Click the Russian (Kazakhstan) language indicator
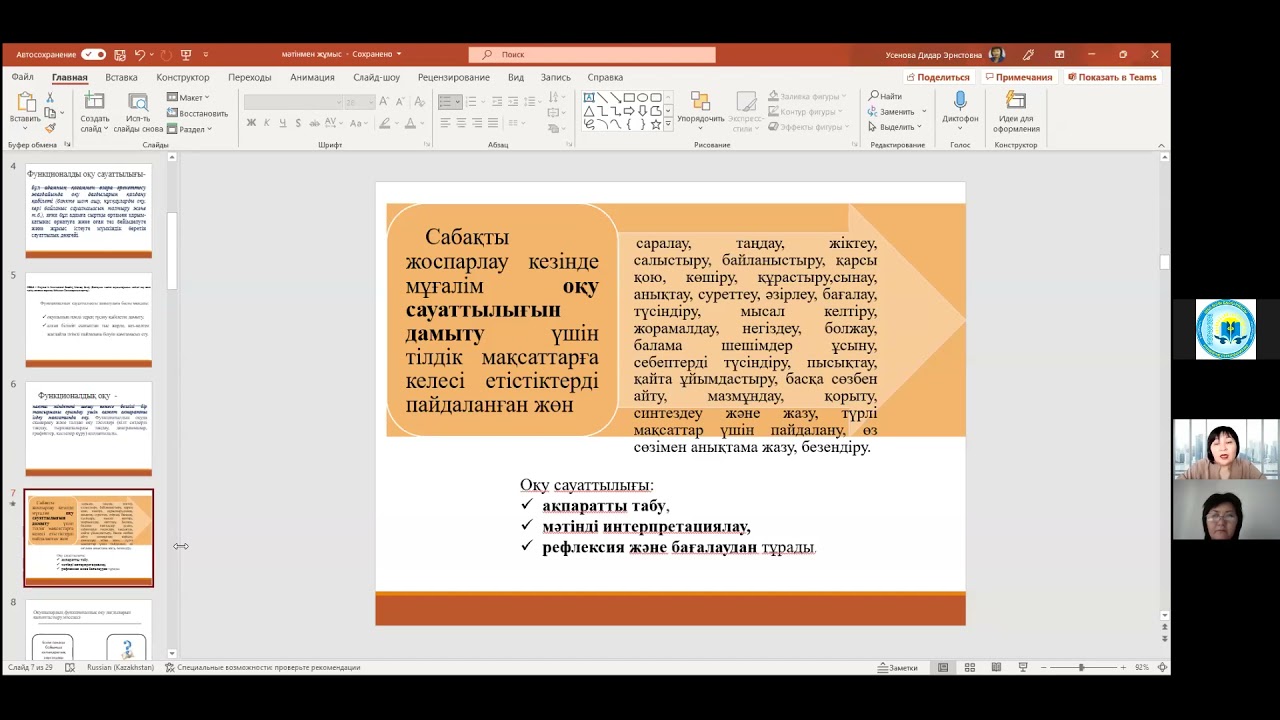The width and height of the screenshot is (1280, 720). 120,667
